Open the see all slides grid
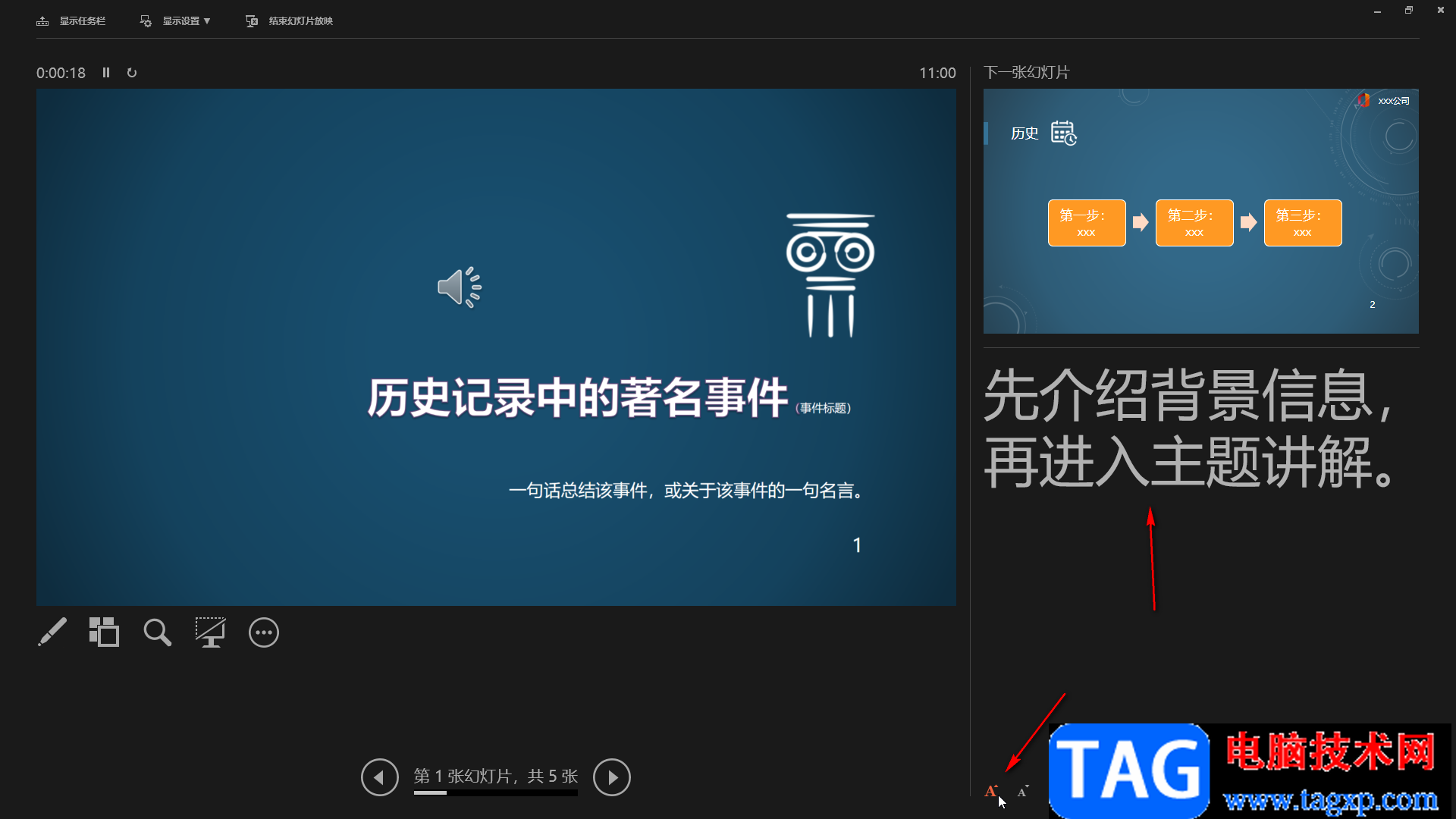 [x=104, y=632]
